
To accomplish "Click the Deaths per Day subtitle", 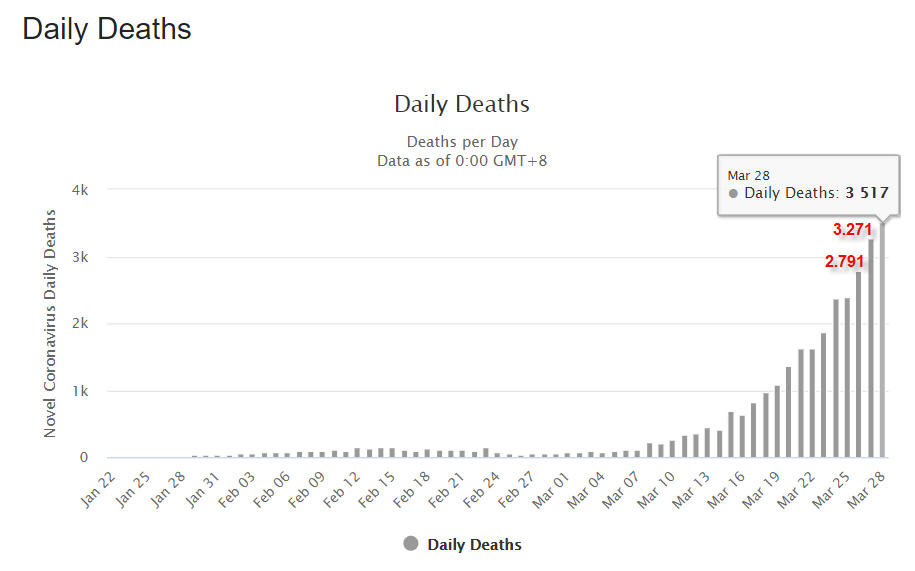I will click(x=462, y=142).
